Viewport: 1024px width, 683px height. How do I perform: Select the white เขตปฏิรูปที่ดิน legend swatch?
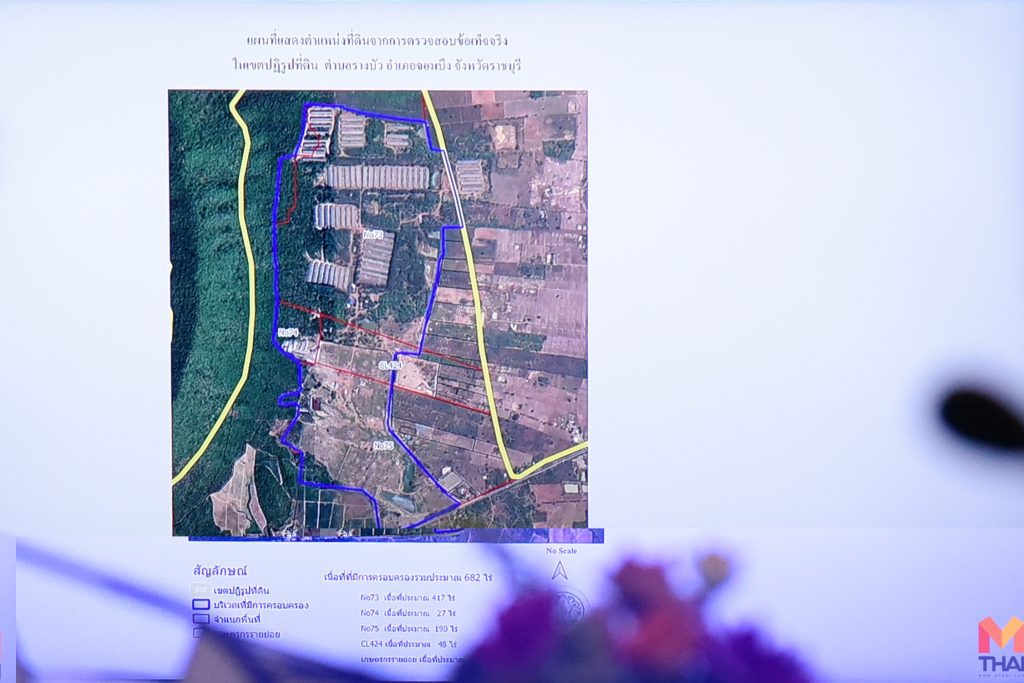click(x=200, y=590)
